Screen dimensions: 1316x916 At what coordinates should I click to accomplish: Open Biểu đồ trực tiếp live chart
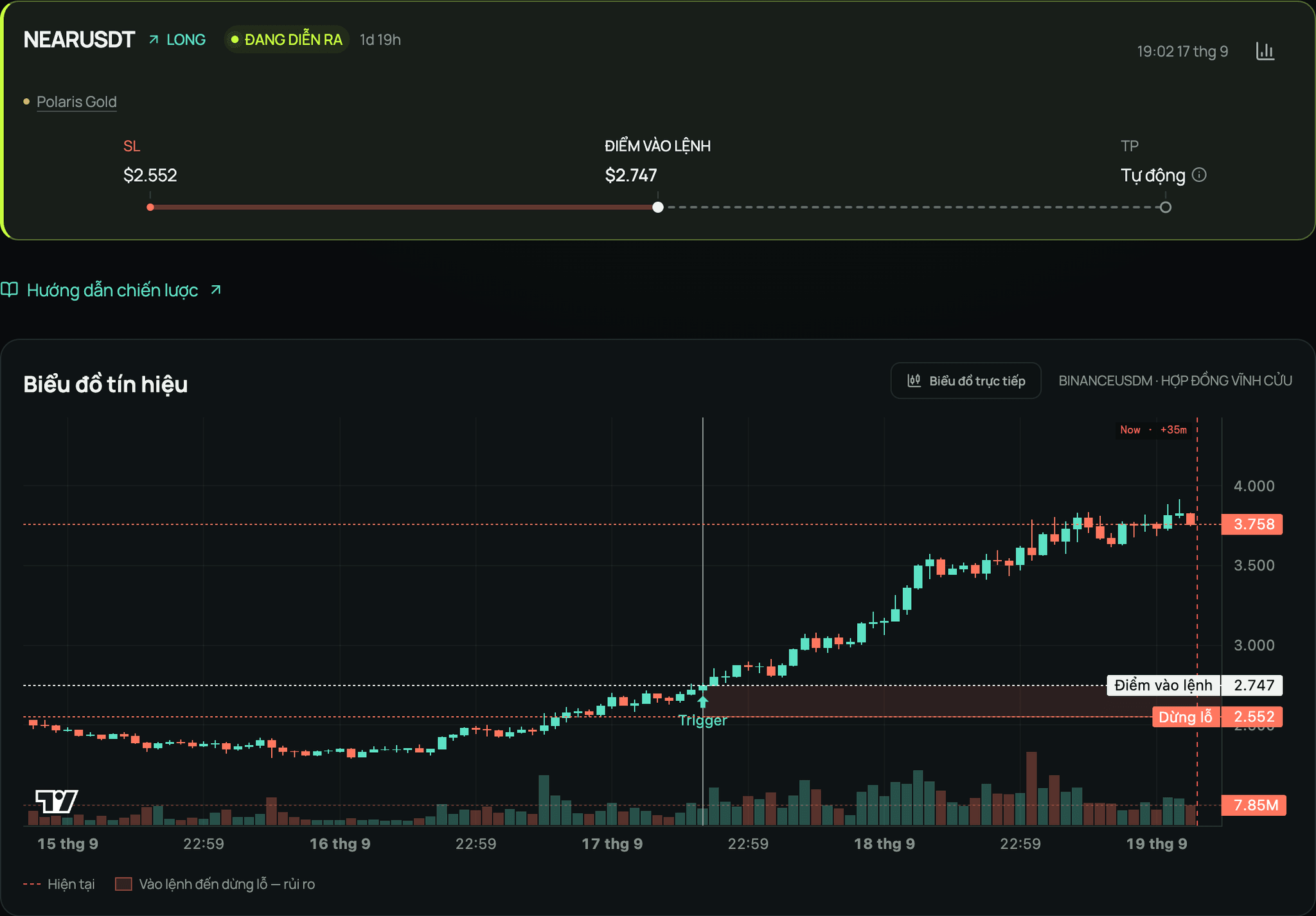pos(966,381)
